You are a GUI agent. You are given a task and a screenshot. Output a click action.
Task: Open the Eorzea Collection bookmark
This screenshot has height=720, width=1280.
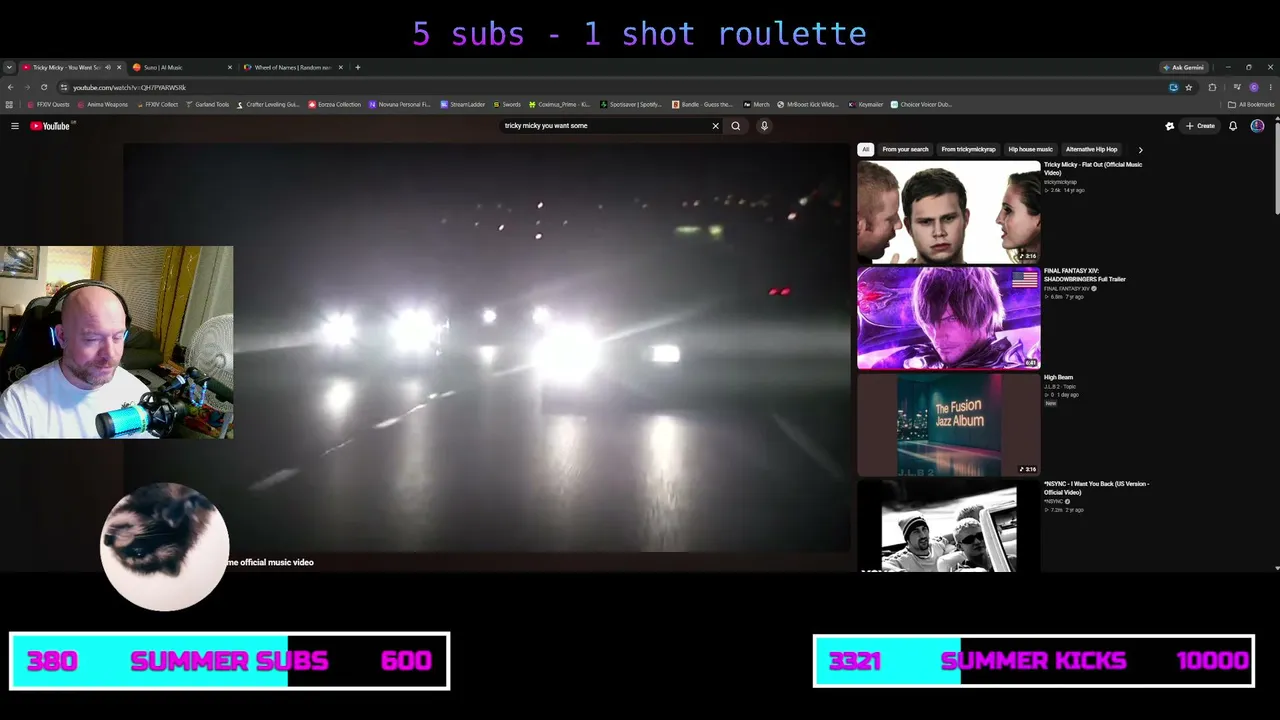click(335, 104)
